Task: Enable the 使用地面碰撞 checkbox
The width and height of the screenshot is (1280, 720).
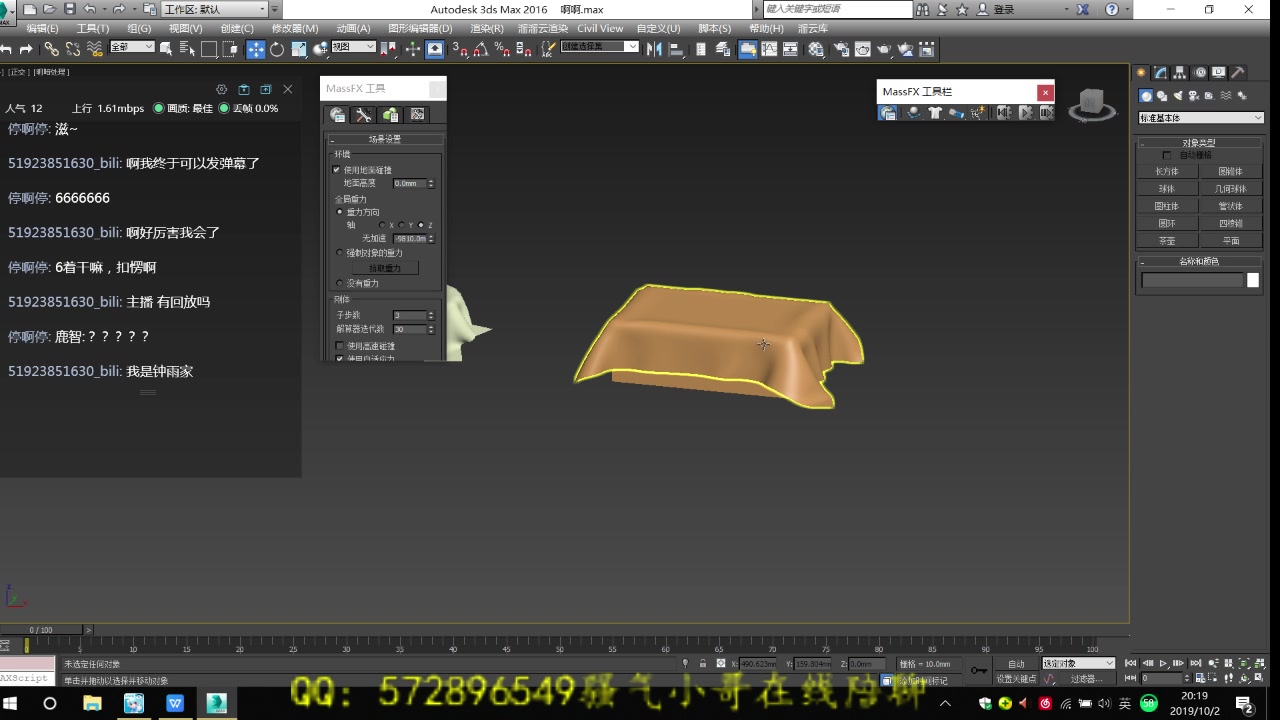Action: click(338, 169)
